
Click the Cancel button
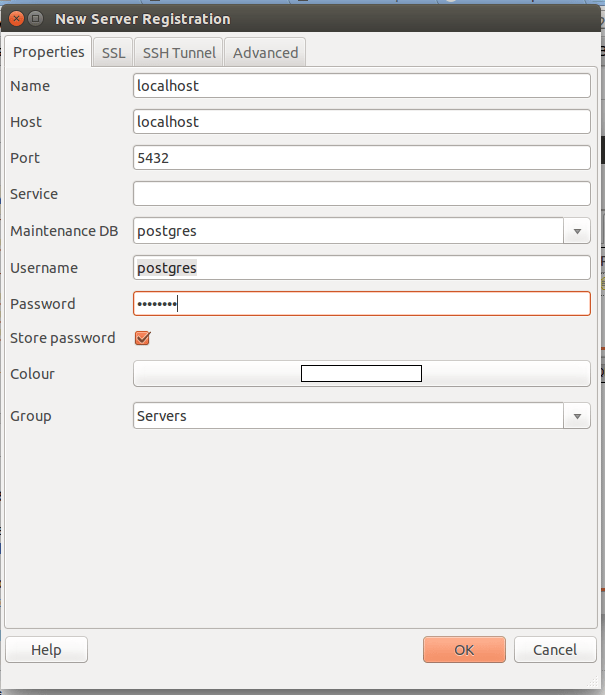point(555,650)
